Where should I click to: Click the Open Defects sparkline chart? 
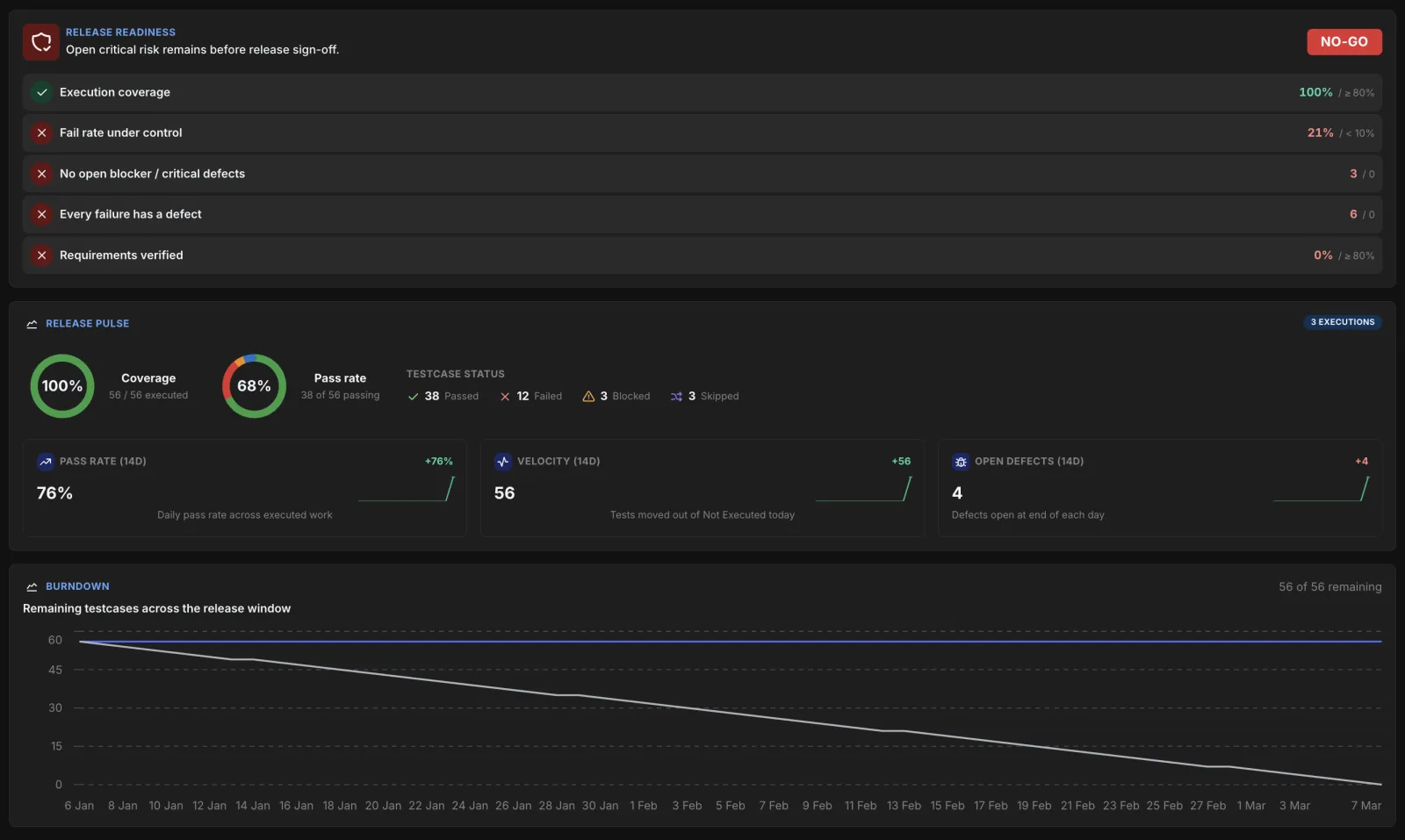[x=1322, y=489]
